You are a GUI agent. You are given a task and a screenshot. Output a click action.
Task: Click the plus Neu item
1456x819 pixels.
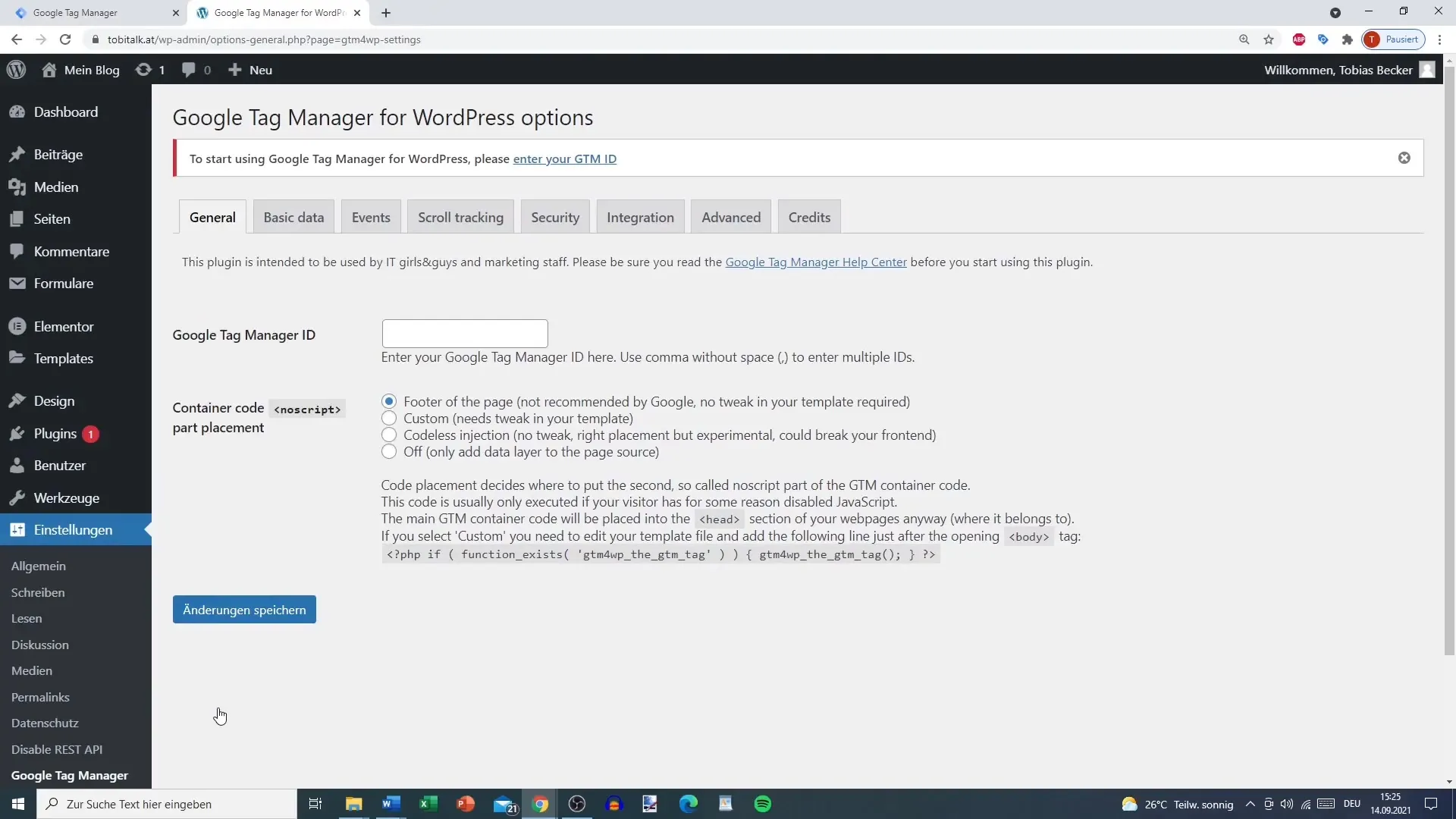(249, 70)
